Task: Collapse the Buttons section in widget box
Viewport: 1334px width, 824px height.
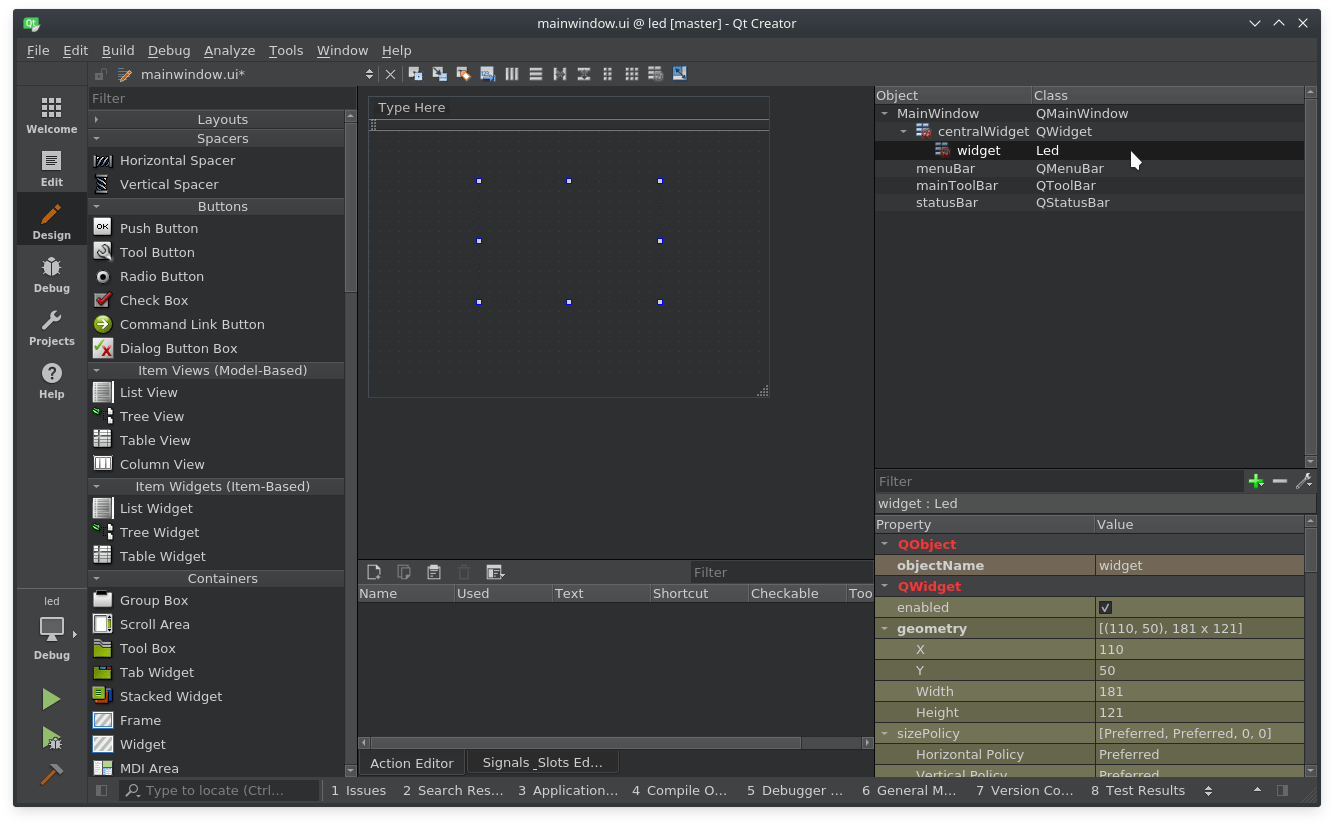Action: tap(97, 206)
